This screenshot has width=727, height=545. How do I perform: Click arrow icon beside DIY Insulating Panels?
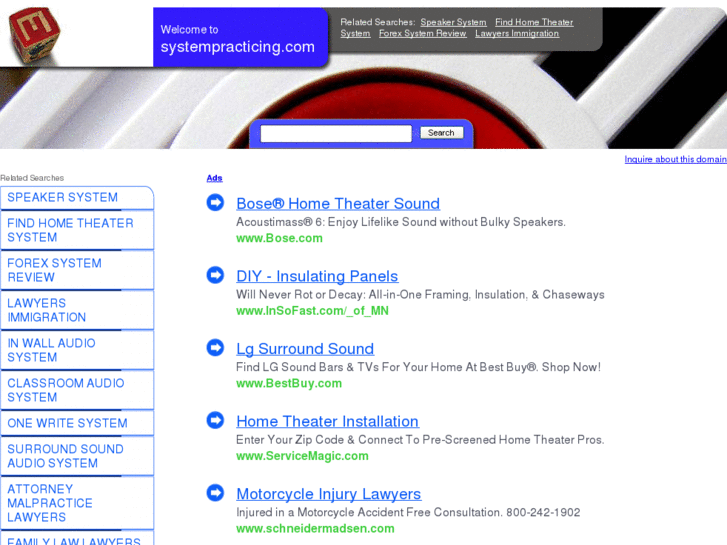215,275
